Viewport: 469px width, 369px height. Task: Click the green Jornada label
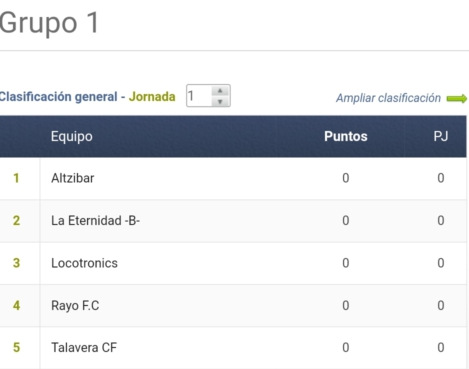152,97
